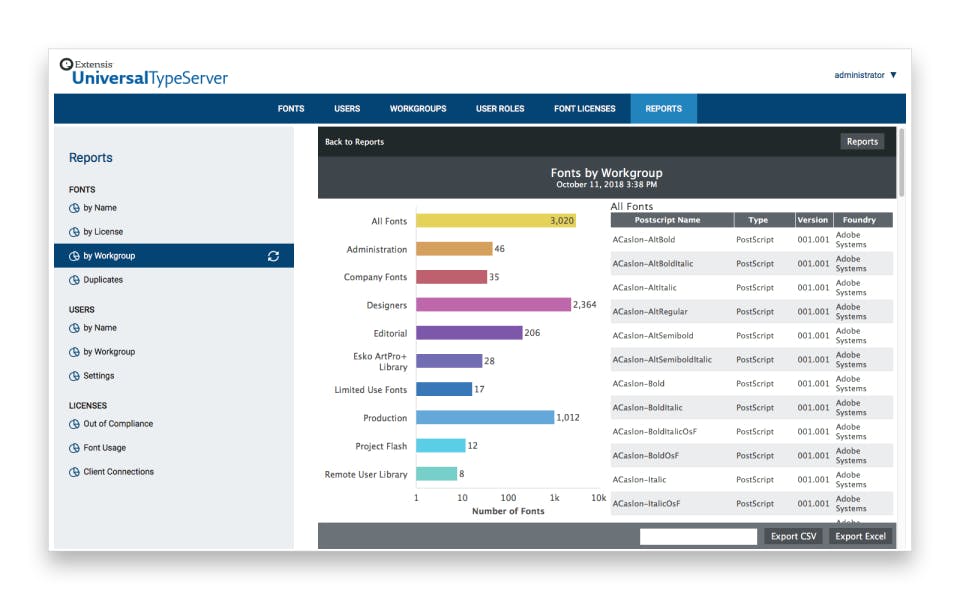The height and width of the screenshot is (600, 960).
Task: Sort by Postscript Name column header
Action: tap(672, 220)
